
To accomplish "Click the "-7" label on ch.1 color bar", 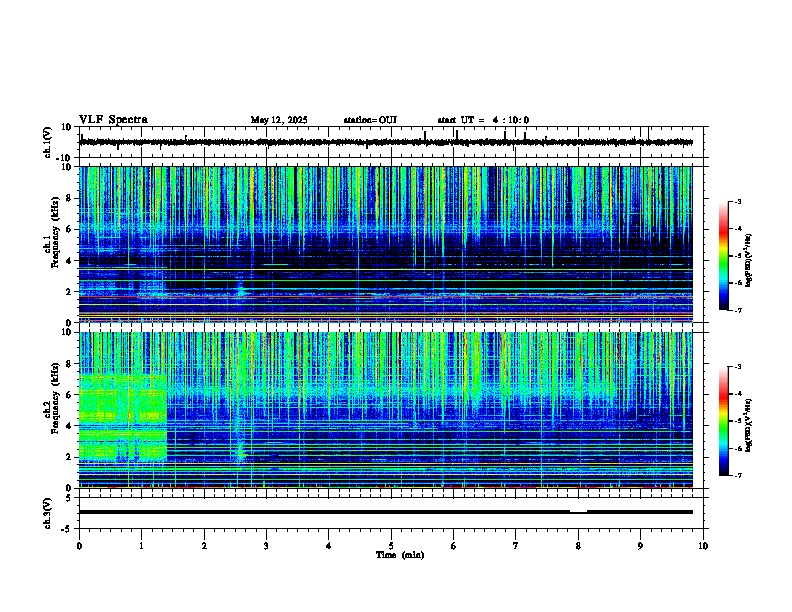I will pyautogui.click(x=738, y=310).
